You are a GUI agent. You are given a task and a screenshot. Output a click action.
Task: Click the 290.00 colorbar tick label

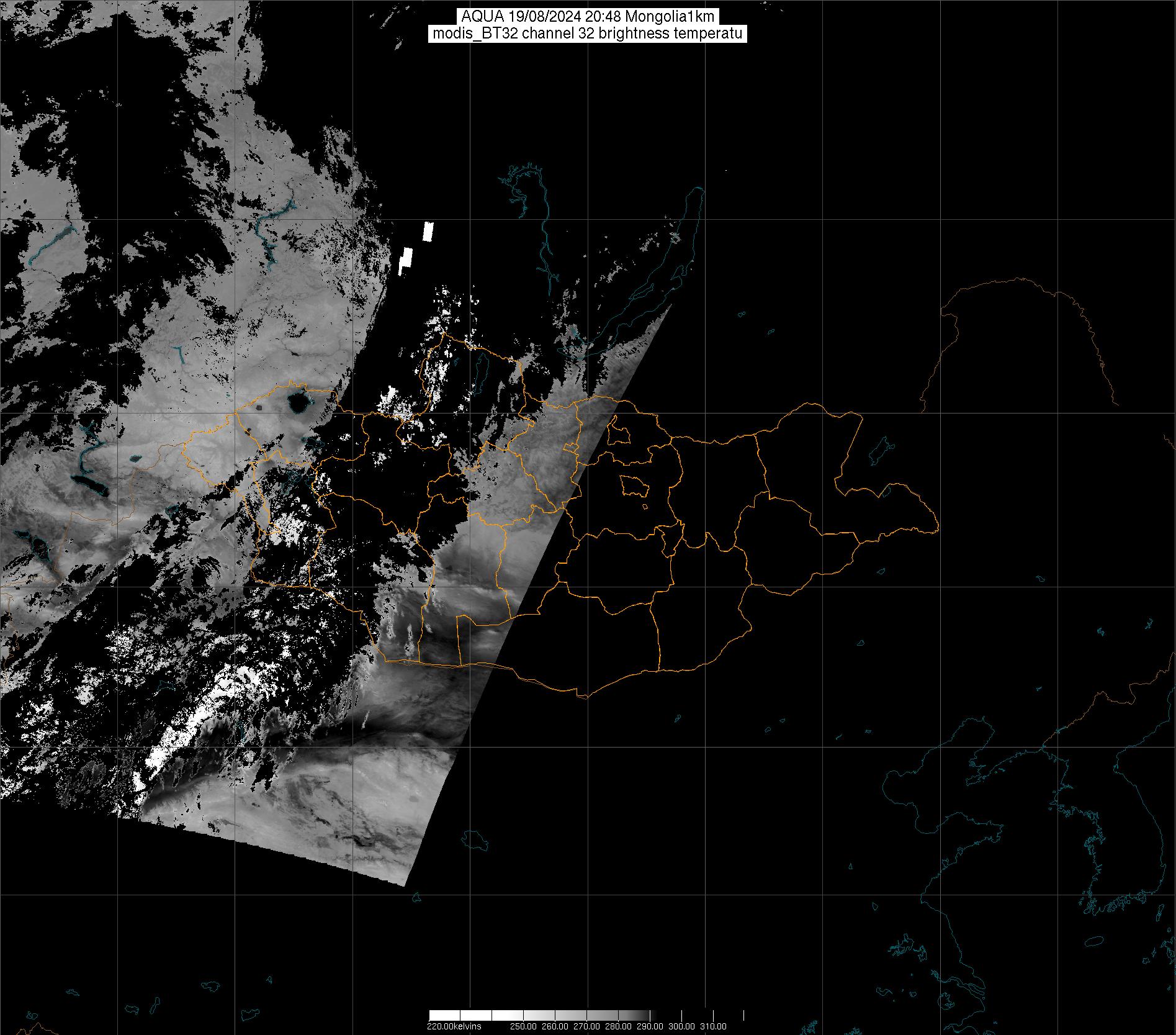(650, 1026)
